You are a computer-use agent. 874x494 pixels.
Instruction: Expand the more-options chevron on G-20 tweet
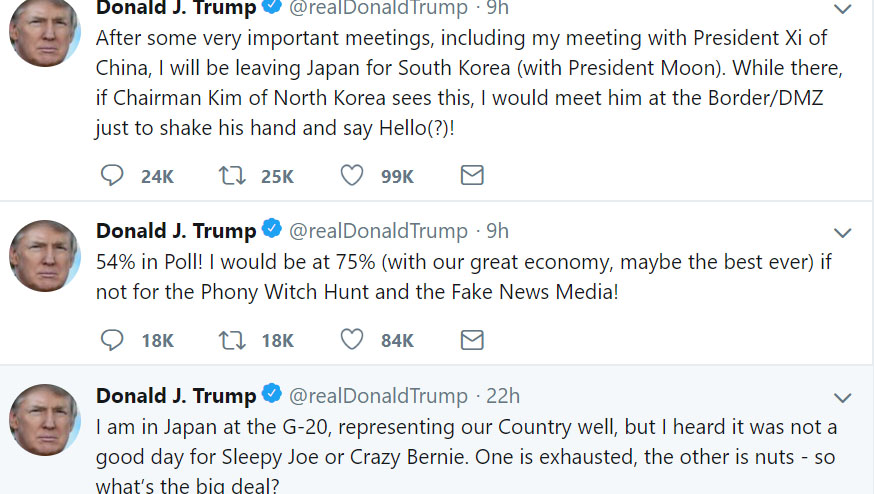842,398
